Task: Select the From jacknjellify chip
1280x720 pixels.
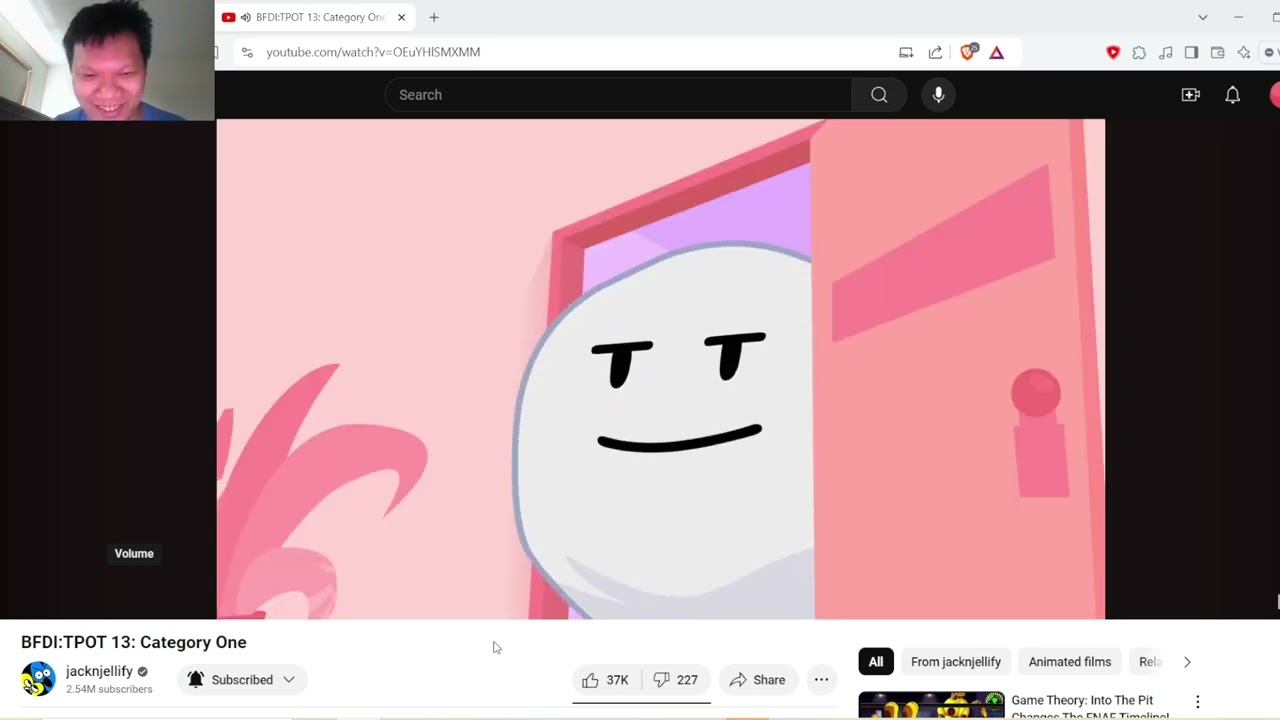Action: click(956, 662)
